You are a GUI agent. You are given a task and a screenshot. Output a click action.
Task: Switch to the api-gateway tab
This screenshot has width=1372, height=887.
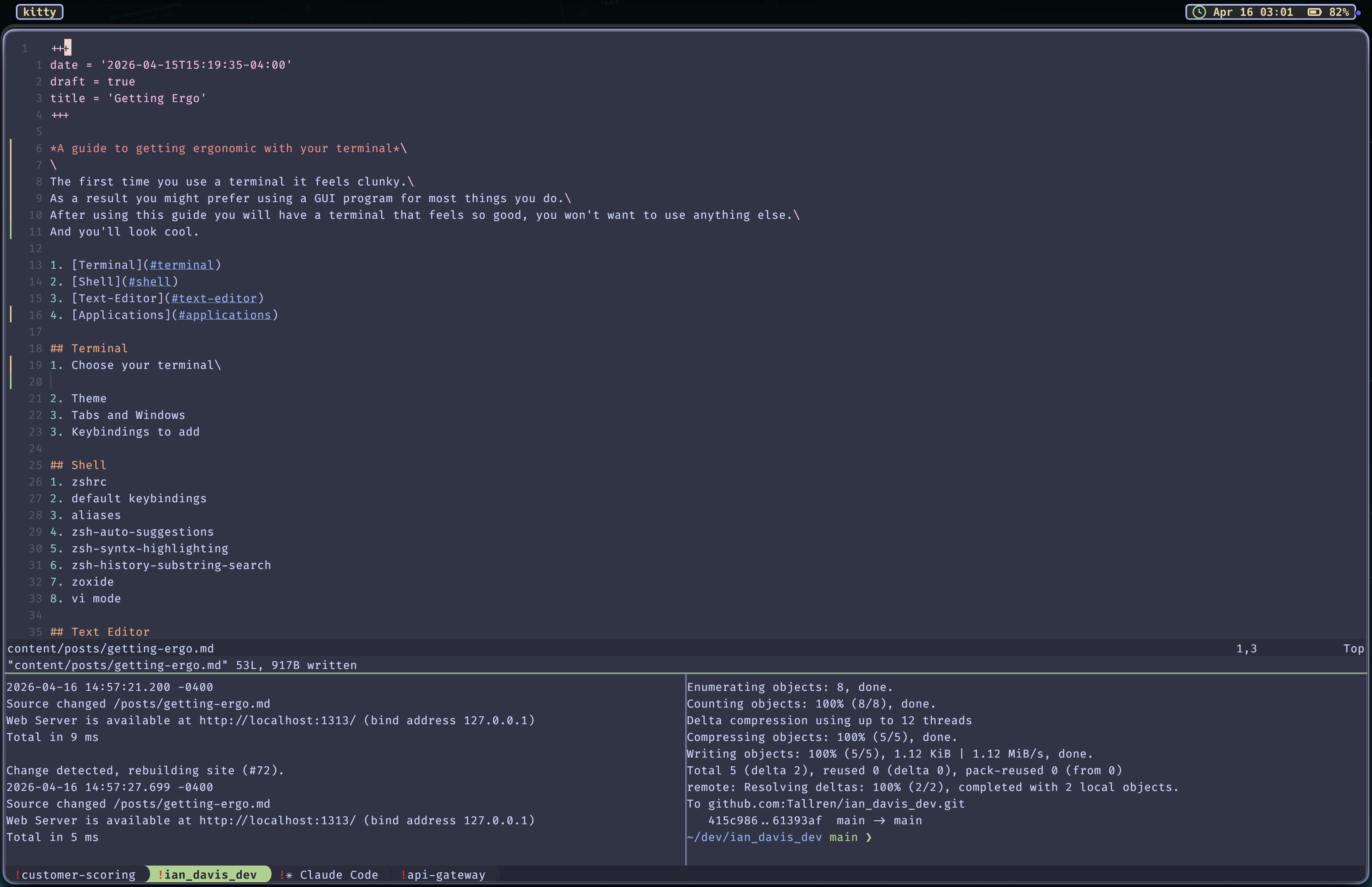[443, 875]
